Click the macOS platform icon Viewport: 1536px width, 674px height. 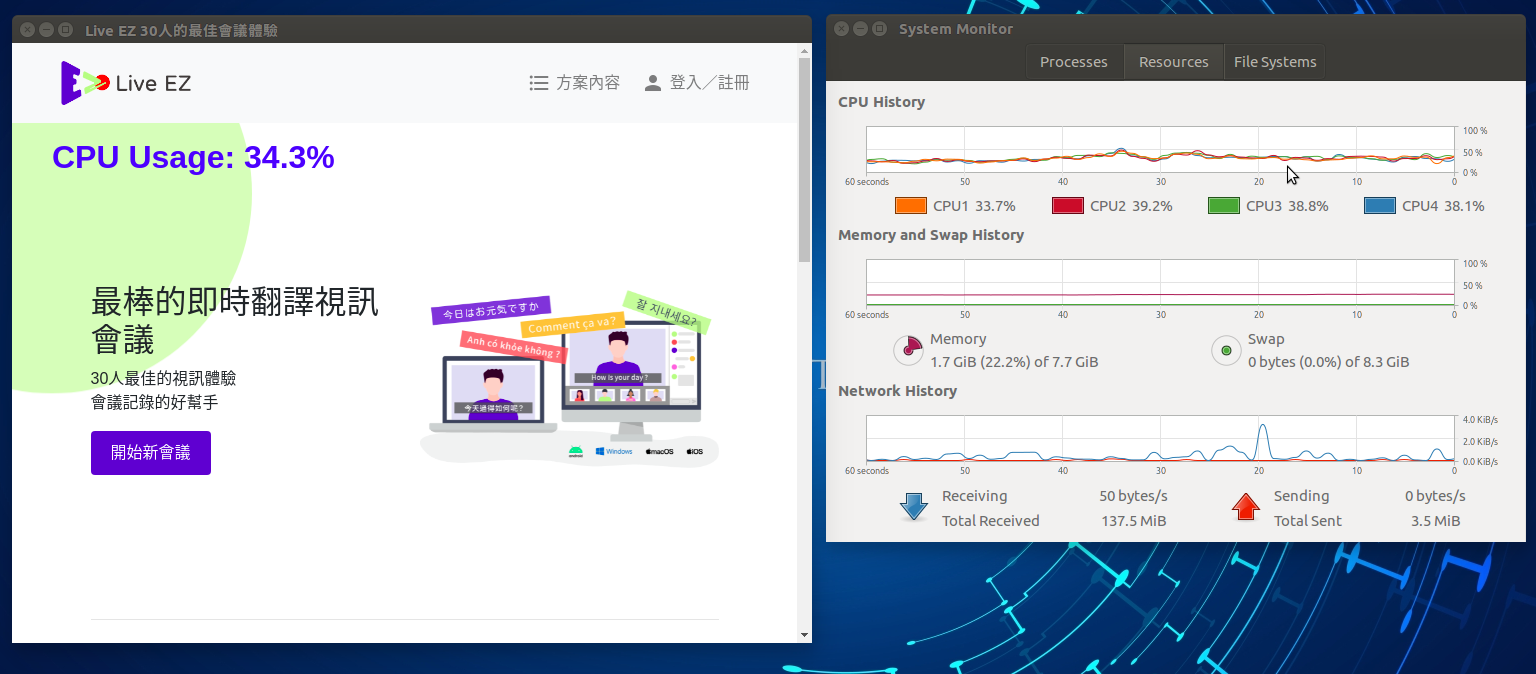pos(659,451)
